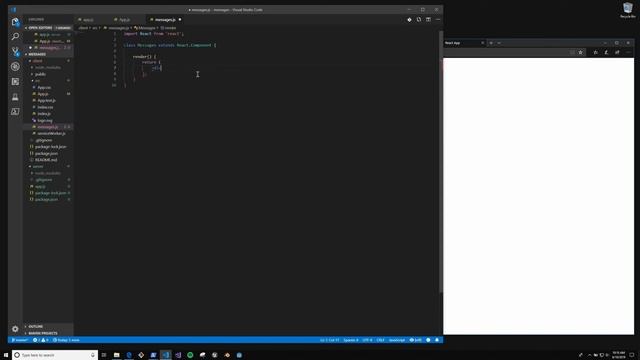Click the notification bell in status bar
This screenshot has width=640, height=360.
pos(437,340)
